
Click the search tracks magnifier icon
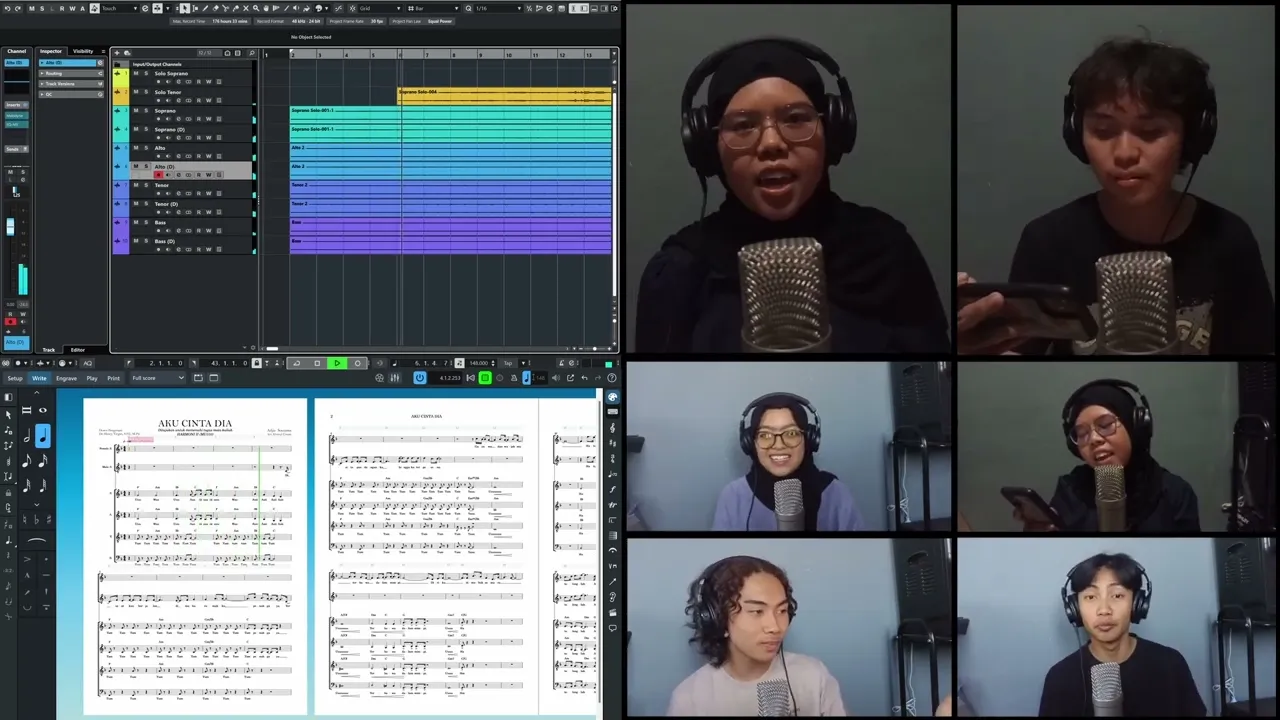[x=250, y=53]
